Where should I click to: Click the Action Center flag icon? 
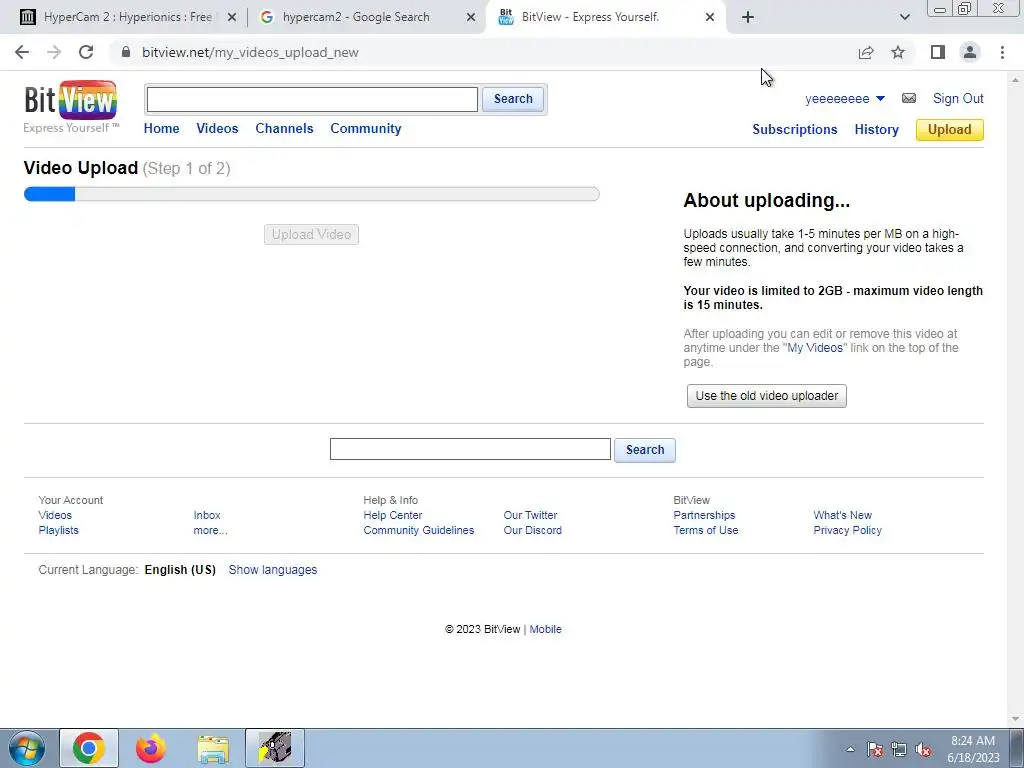[875, 749]
